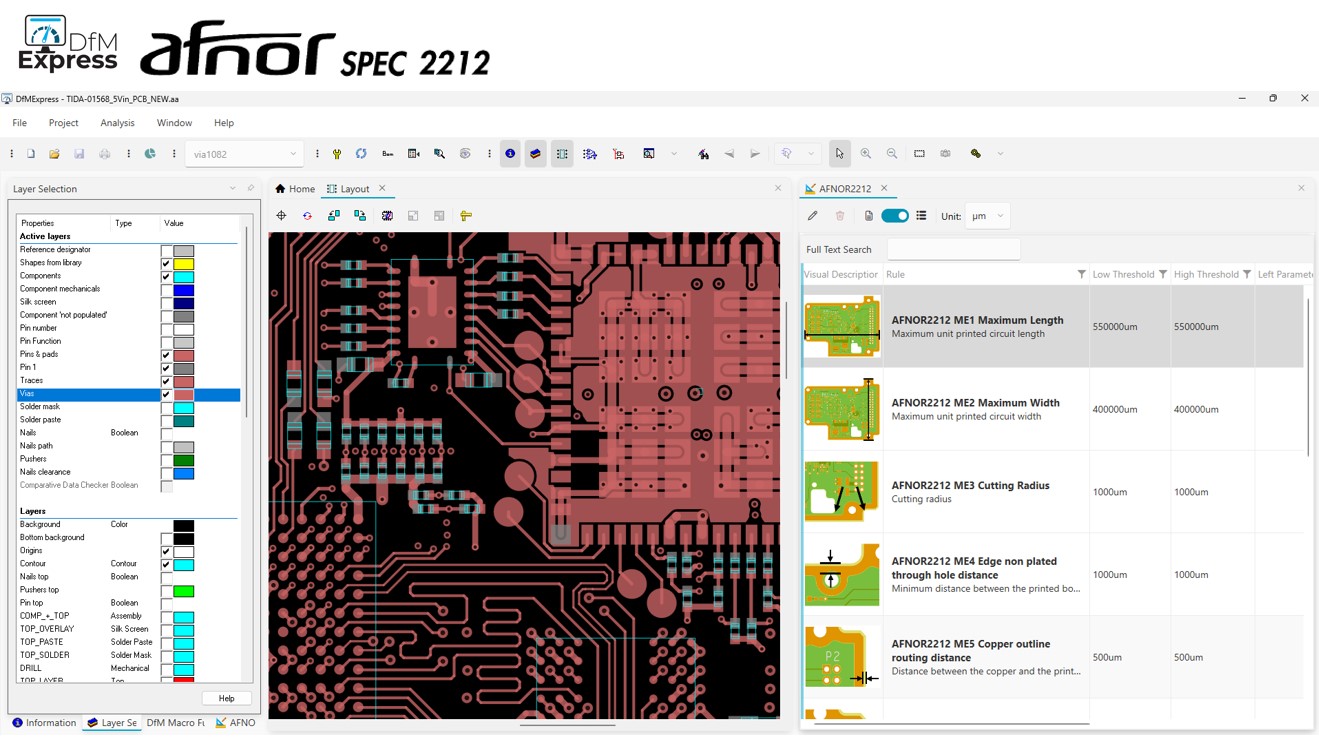Toggle the blue switch in AFNOR2212 toolbar

click(895, 216)
